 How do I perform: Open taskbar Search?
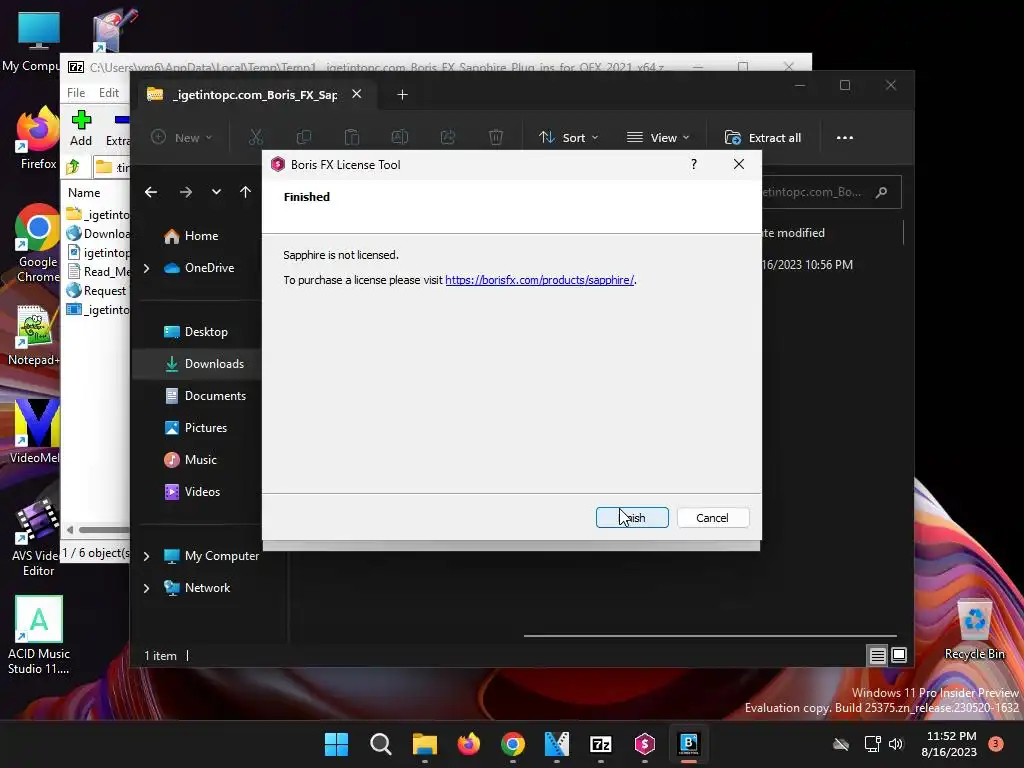381,744
